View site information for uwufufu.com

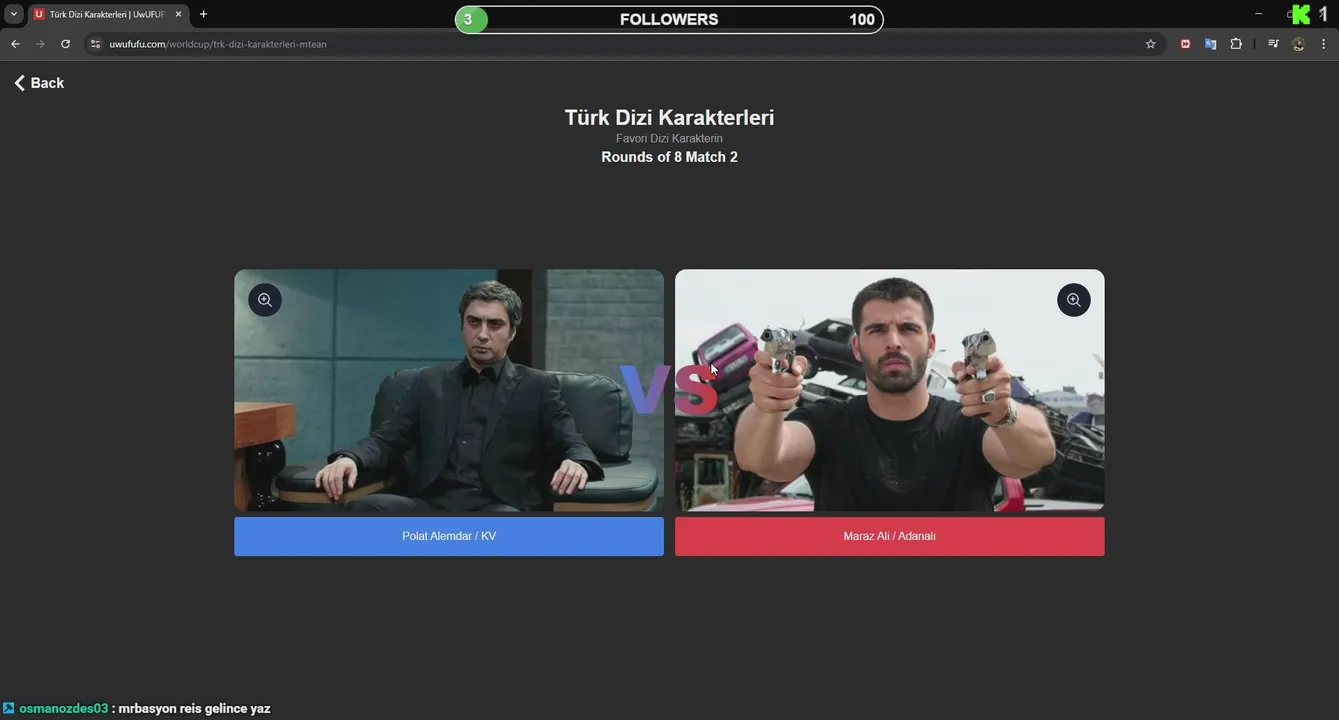click(96, 44)
